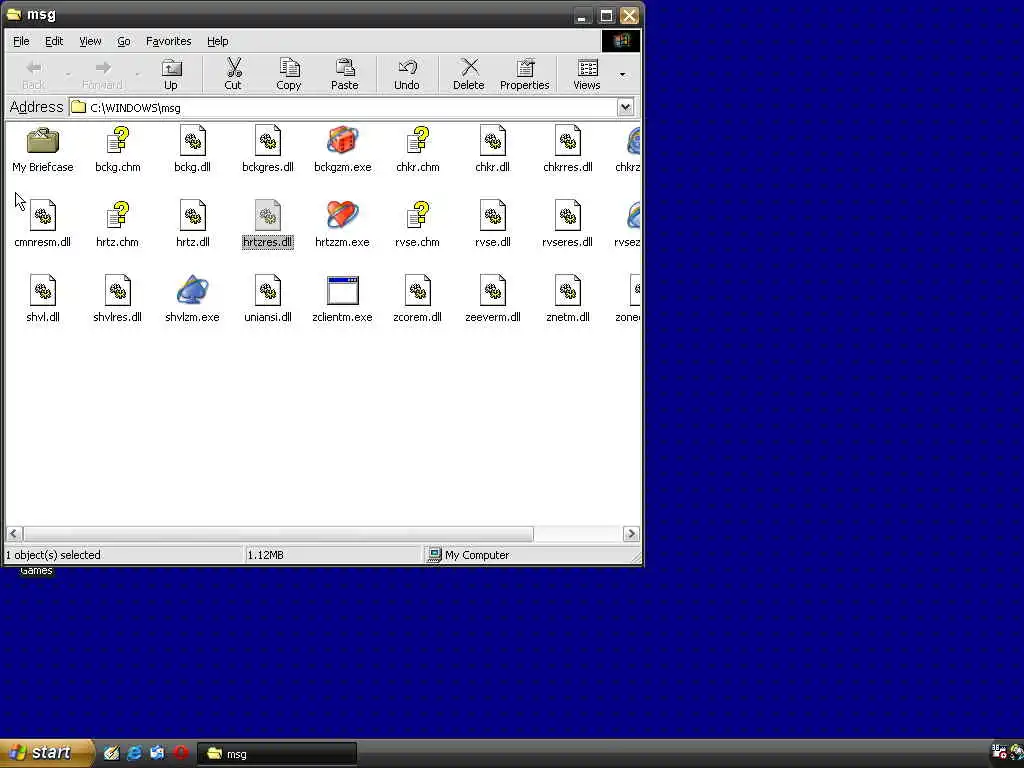The image size is (1024, 768).
Task: Open the Edit menu
Action: [x=54, y=41]
